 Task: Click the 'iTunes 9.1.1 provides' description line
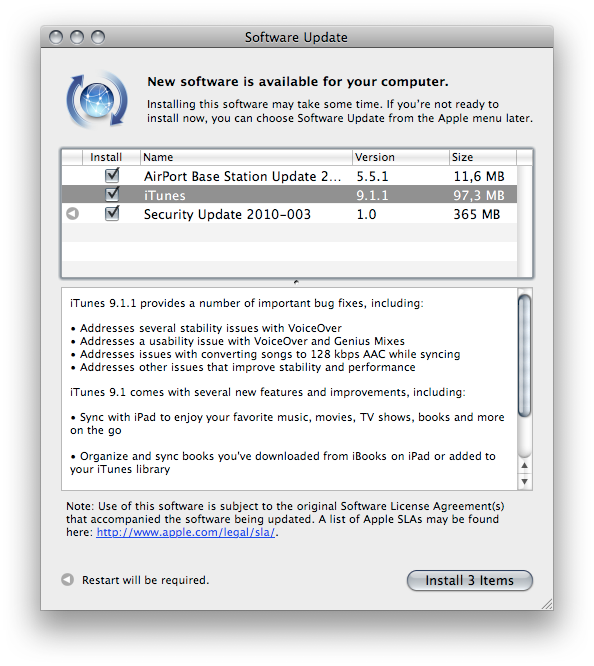tap(247, 303)
